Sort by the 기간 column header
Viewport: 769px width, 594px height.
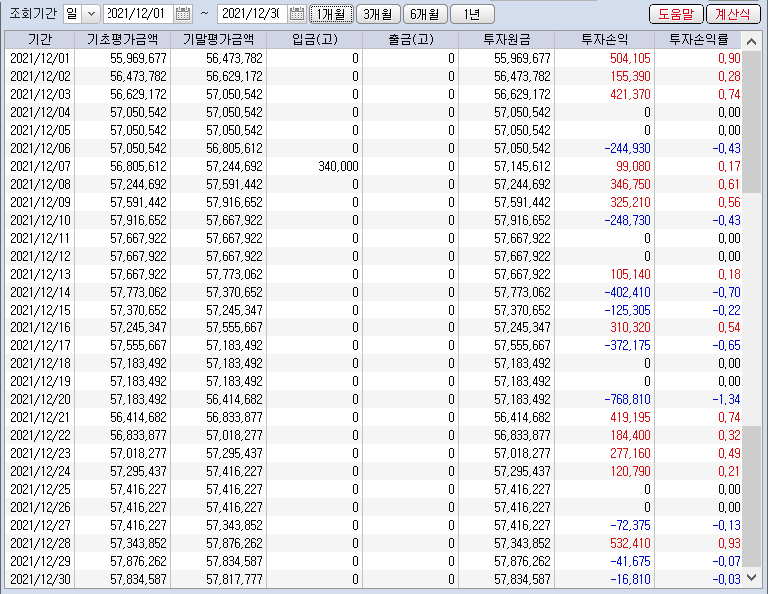40,39
